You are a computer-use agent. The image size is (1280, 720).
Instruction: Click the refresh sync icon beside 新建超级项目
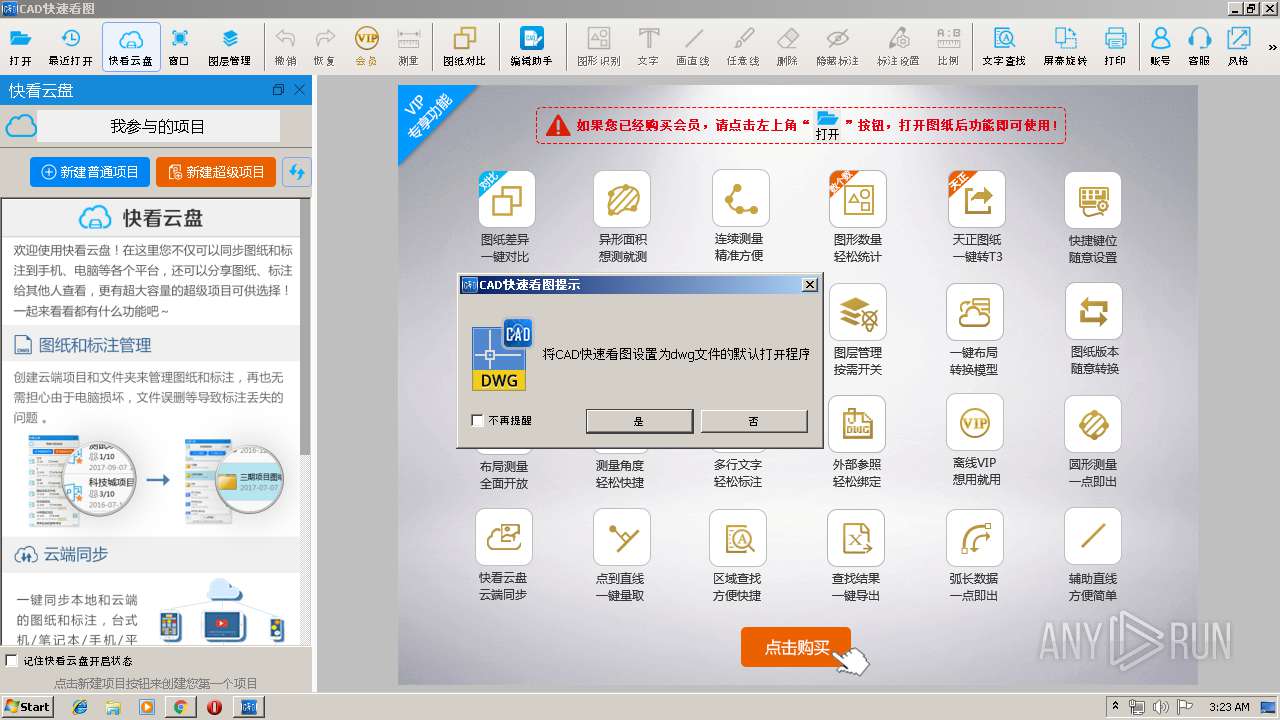pyautogui.click(x=296, y=172)
